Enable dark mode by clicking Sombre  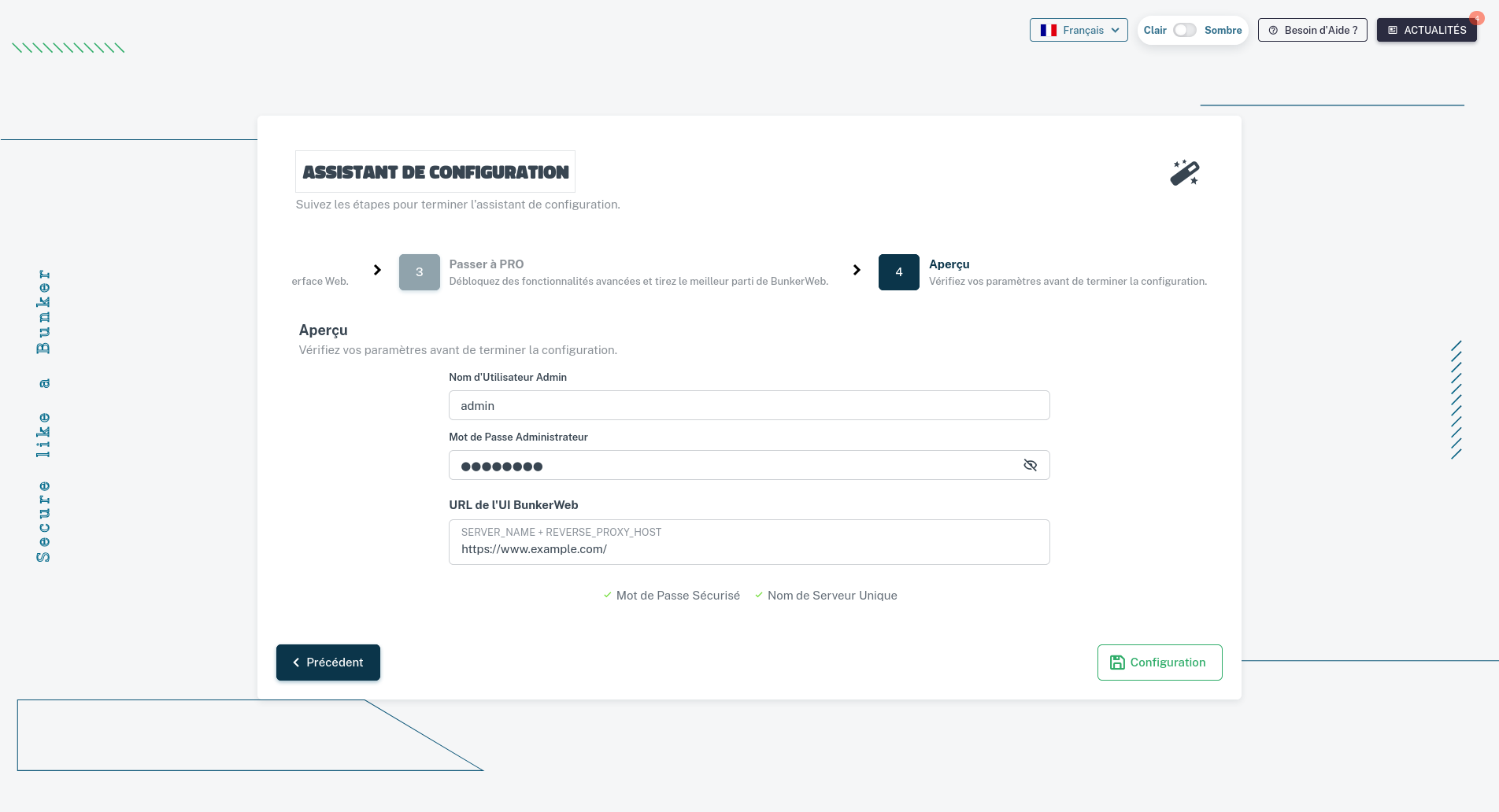coord(1223,30)
